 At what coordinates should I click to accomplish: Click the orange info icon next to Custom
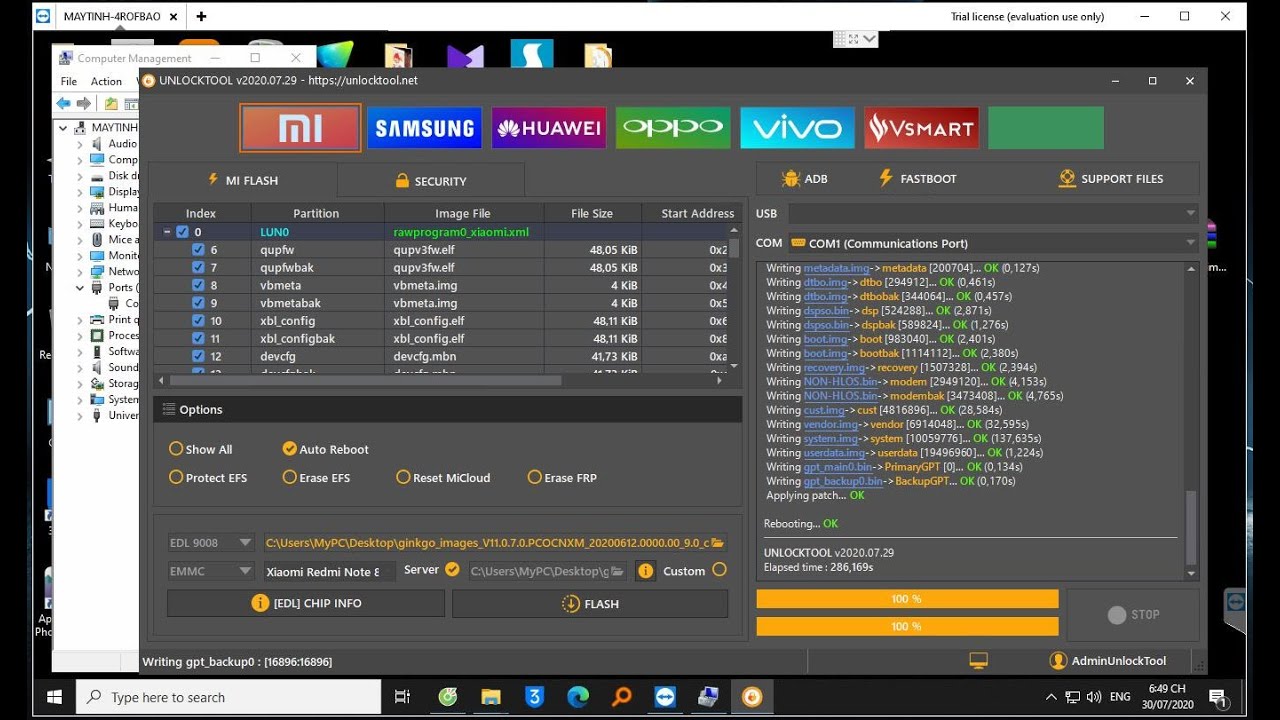[x=645, y=571]
